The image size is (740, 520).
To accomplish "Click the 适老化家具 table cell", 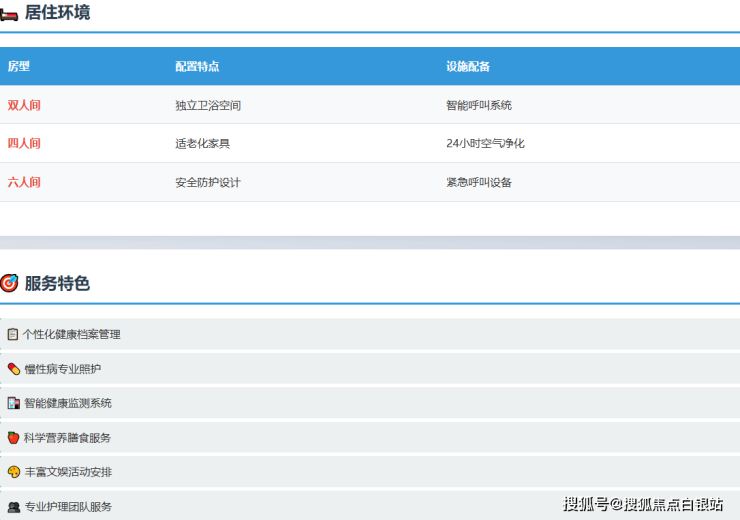I will [x=202, y=143].
